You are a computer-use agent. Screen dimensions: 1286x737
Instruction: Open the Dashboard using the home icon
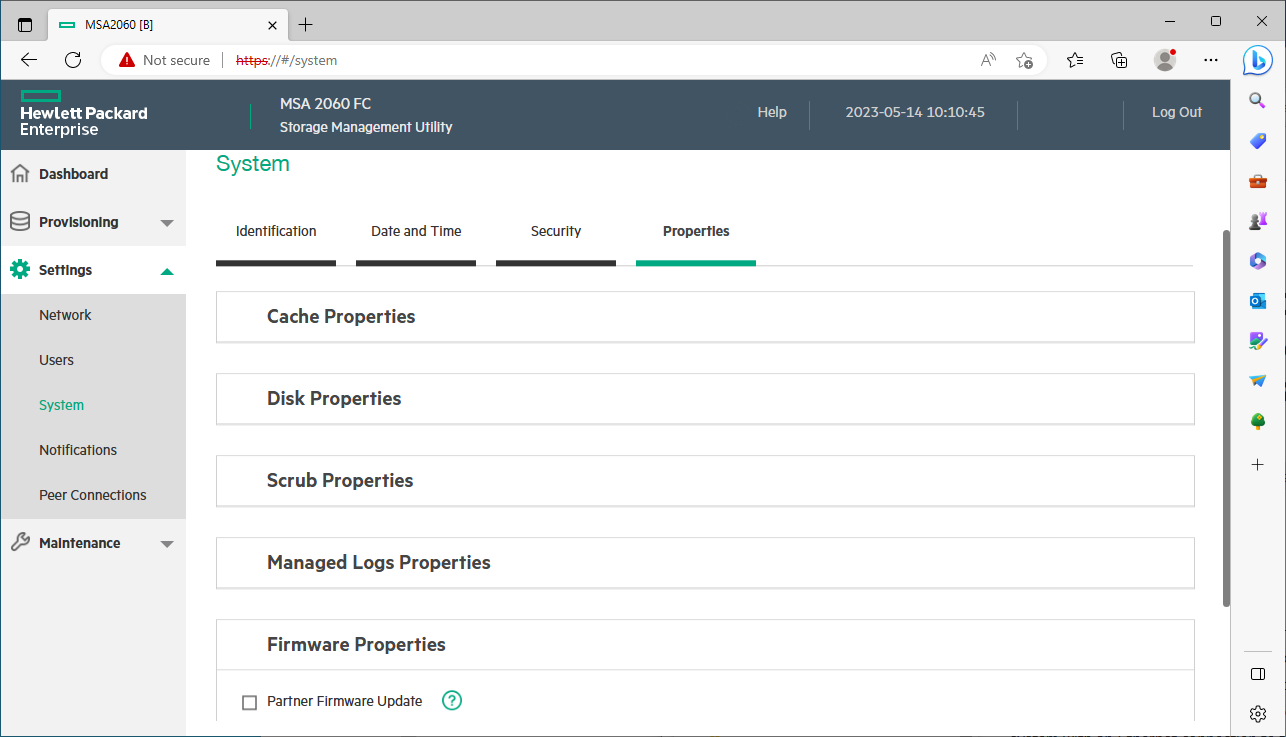[20, 173]
